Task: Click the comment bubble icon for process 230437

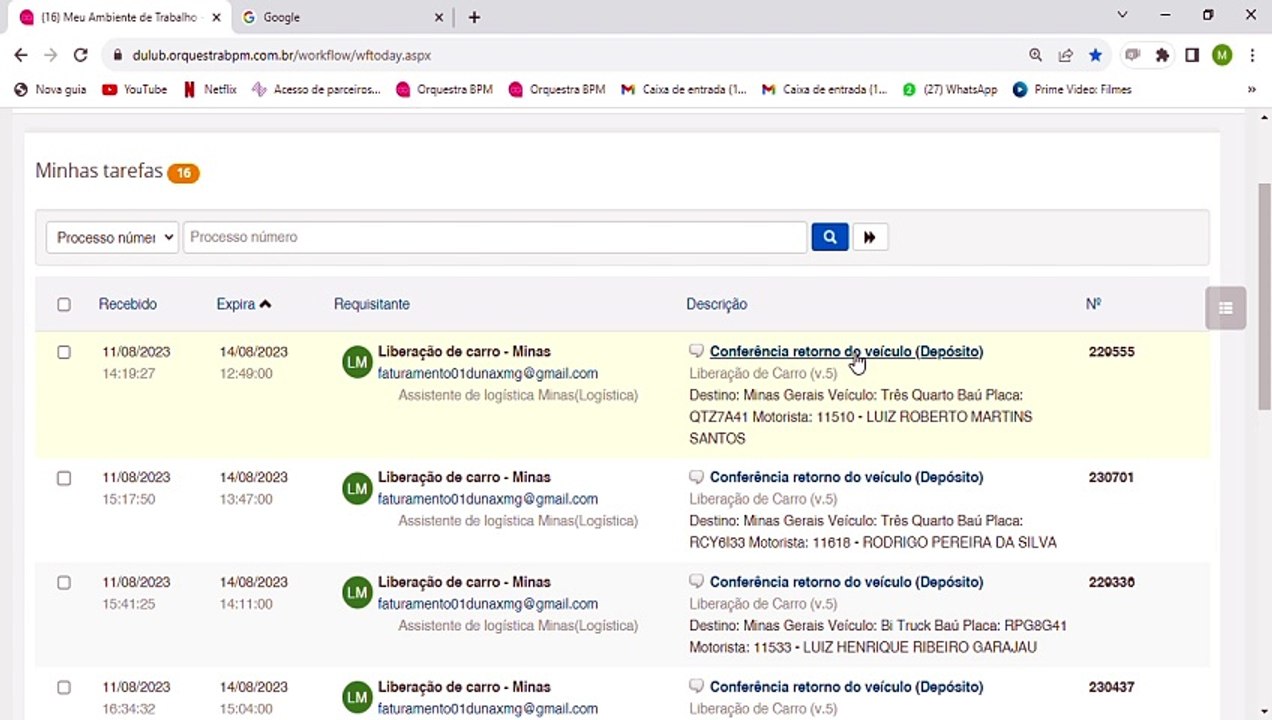Action: 697,687
